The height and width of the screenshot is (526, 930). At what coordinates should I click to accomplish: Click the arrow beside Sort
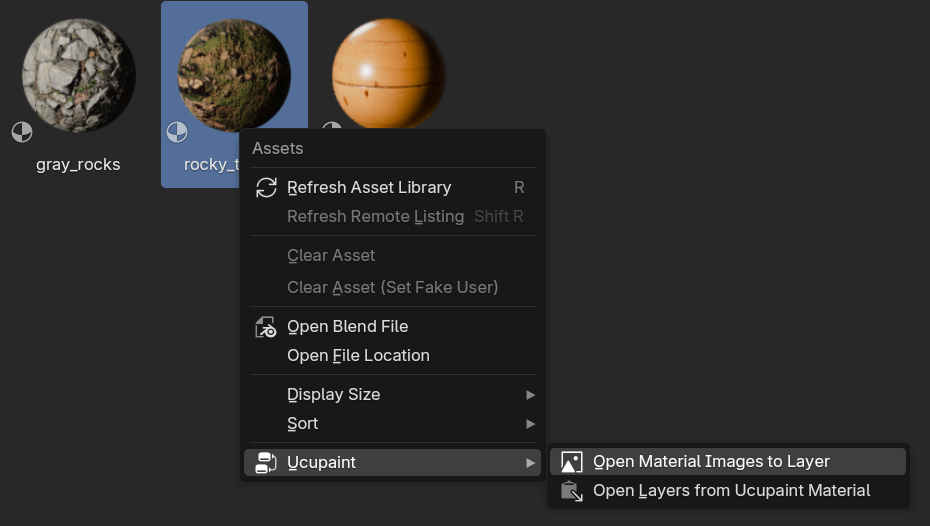pos(530,424)
